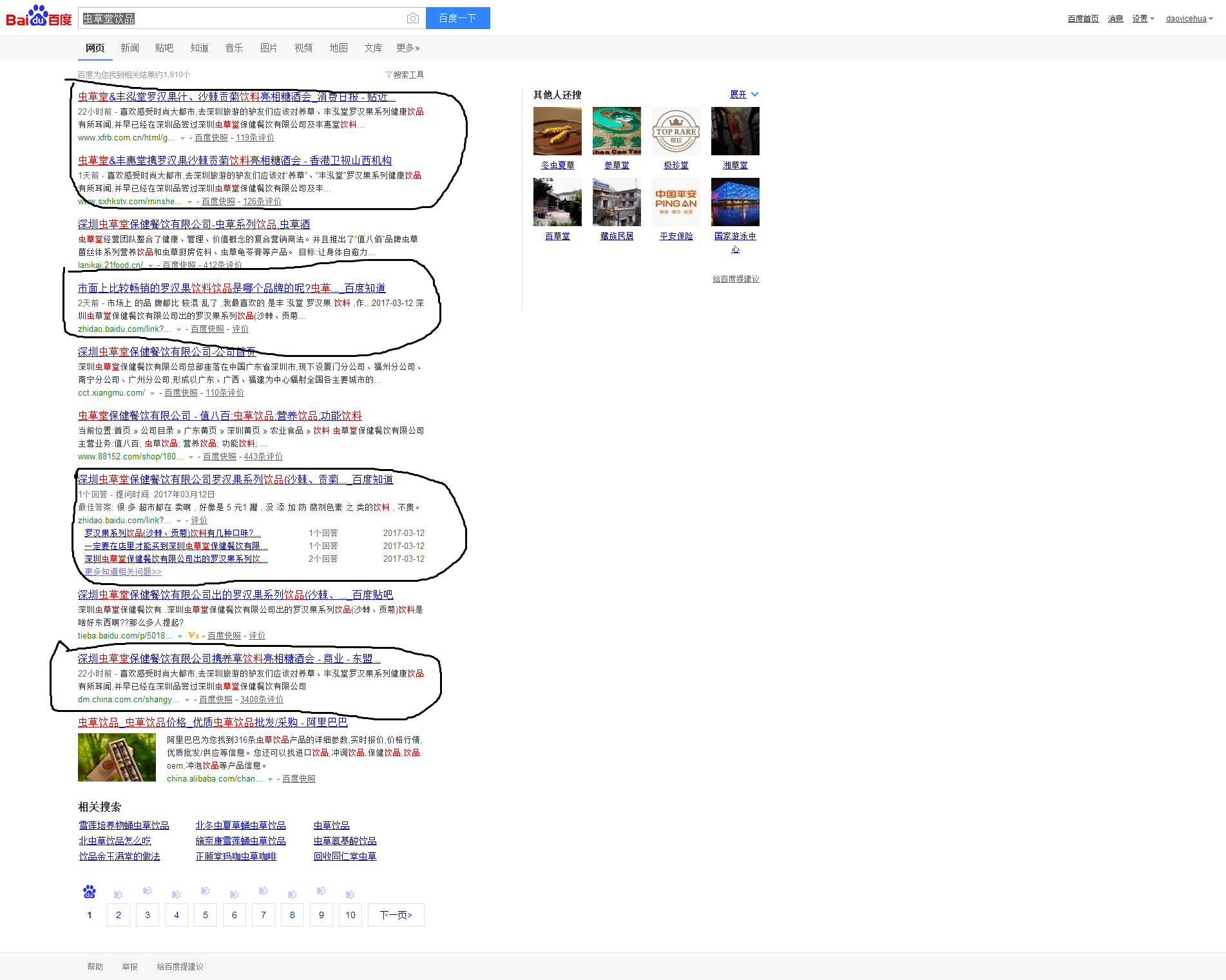Open related search 正颐堂玛咖虫草咖啡
The image size is (1226, 980).
tap(236, 856)
